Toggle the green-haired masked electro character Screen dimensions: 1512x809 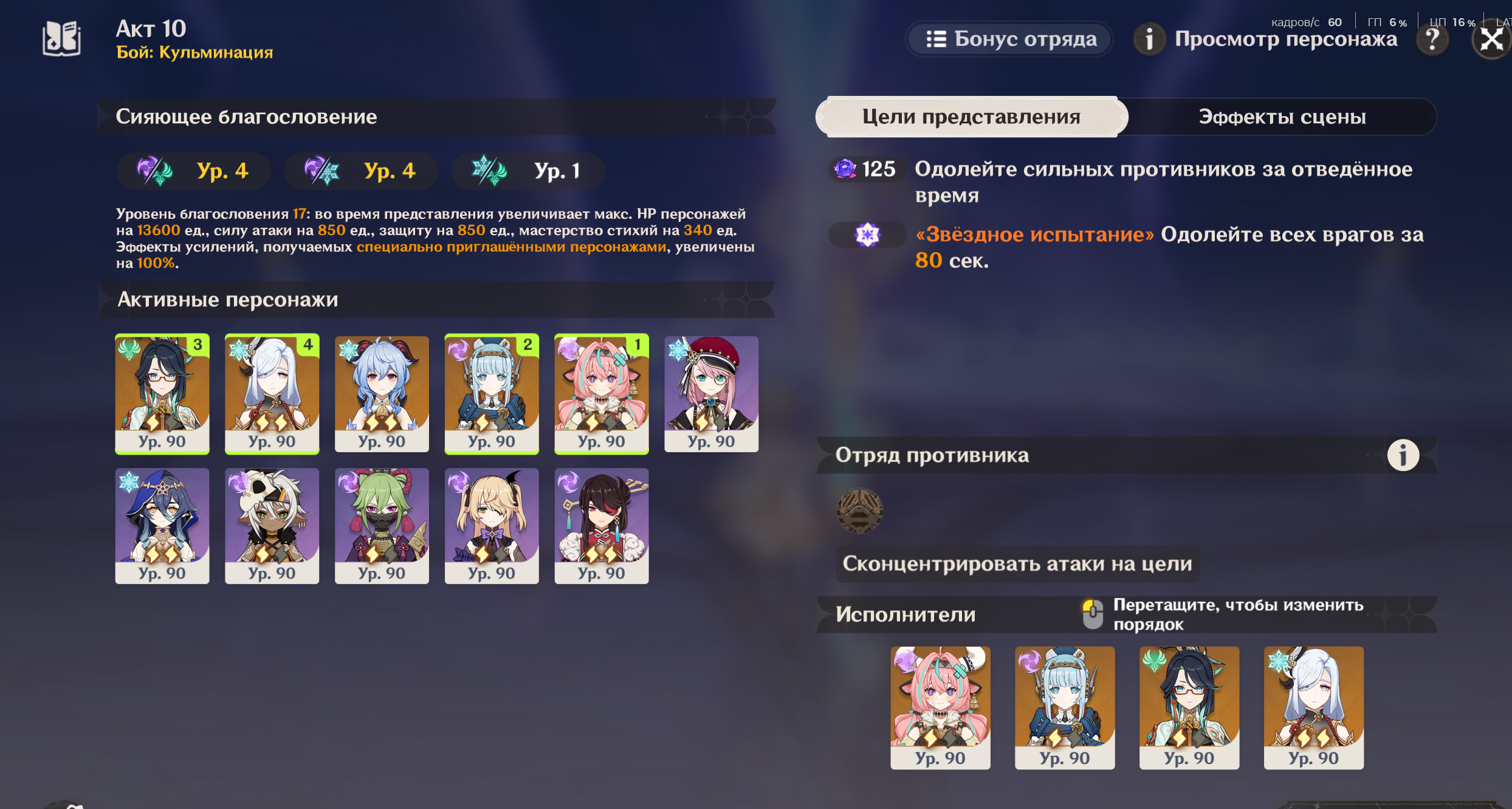382,526
